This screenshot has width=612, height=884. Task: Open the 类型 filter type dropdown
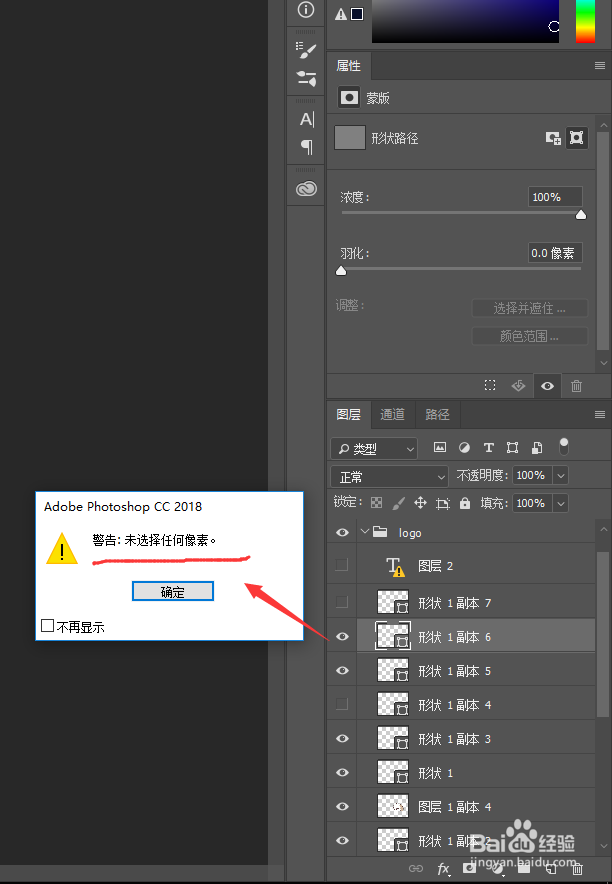click(x=374, y=449)
